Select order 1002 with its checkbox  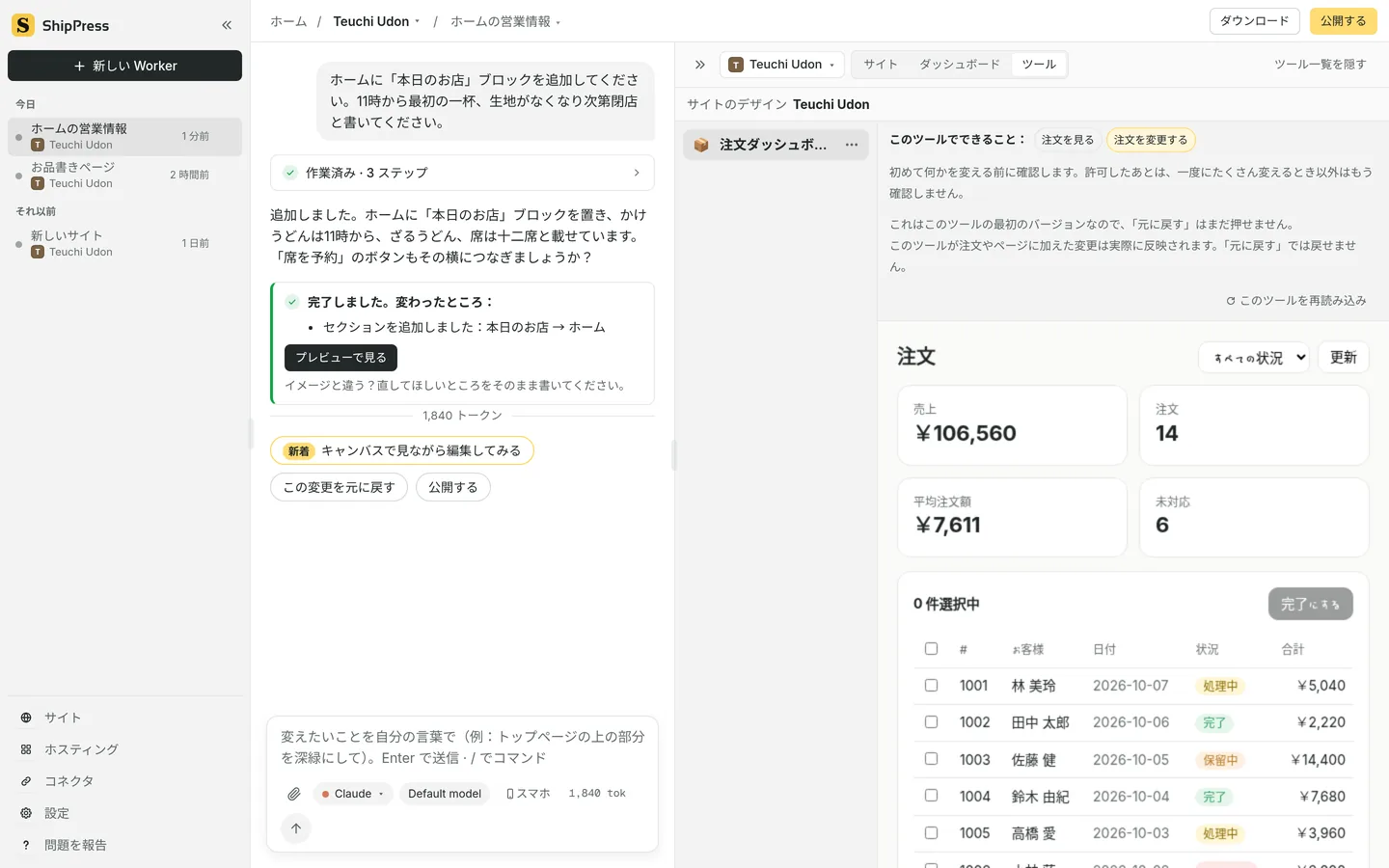[931, 722]
